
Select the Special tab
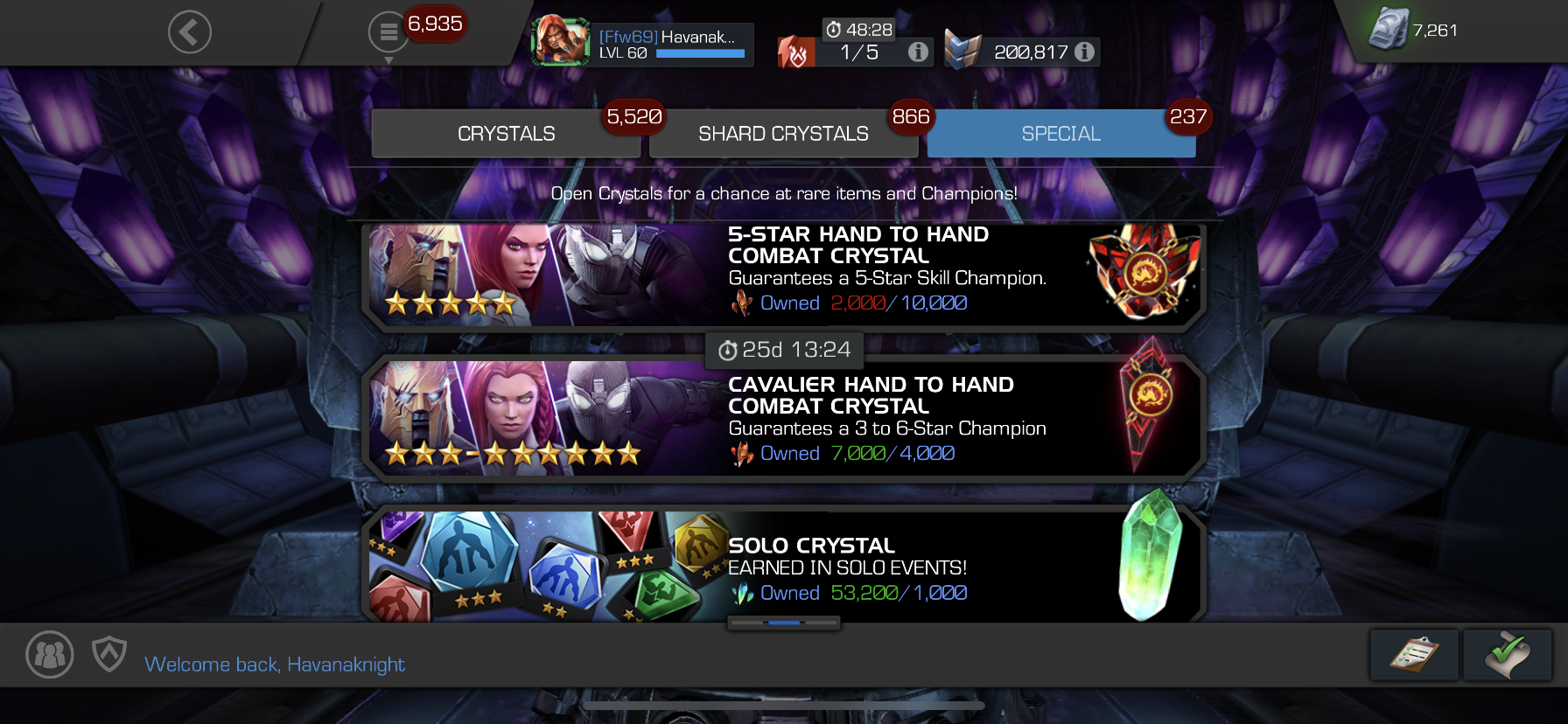[1061, 134]
